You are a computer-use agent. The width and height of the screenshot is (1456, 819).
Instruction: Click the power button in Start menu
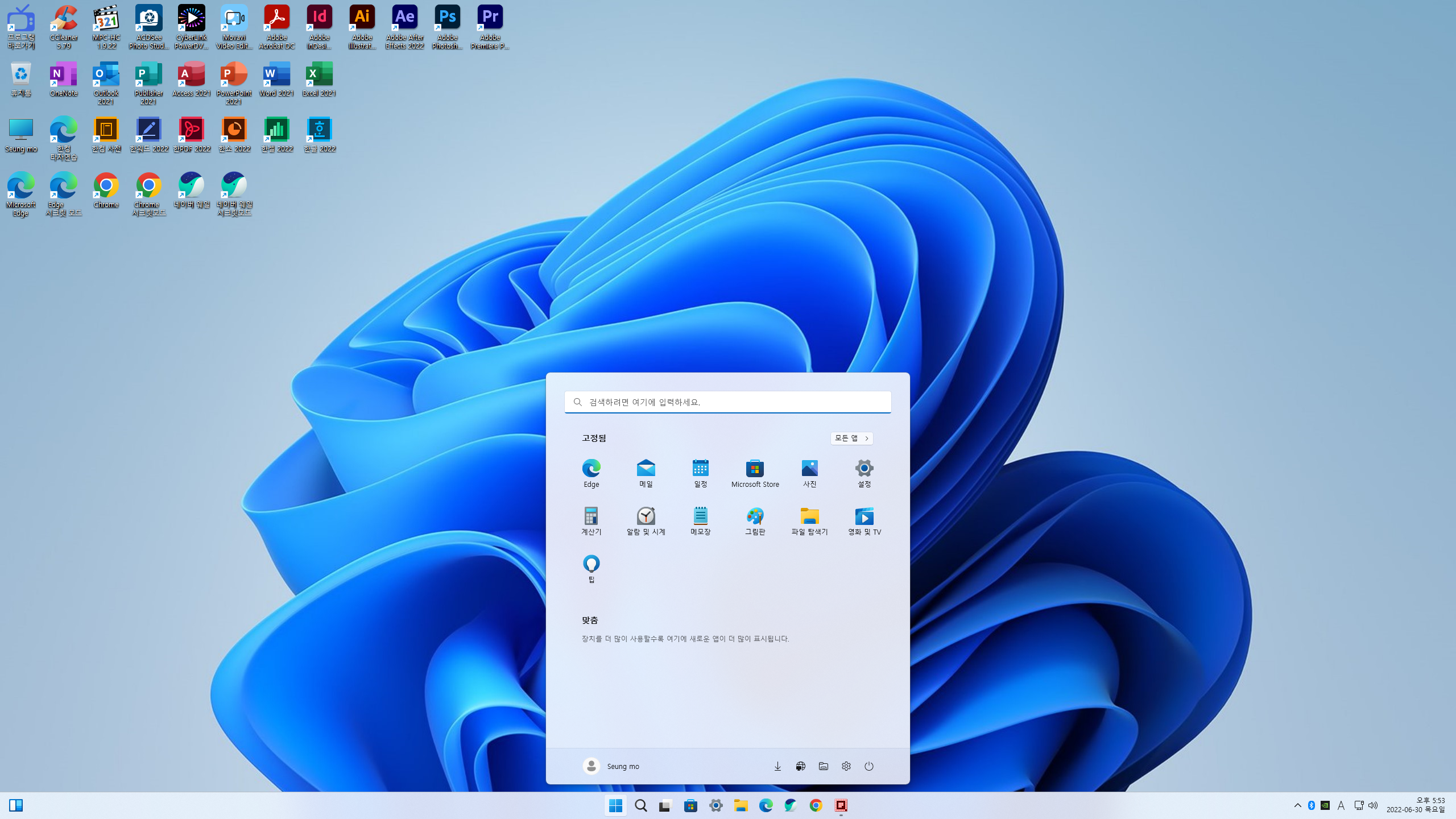tap(868, 766)
